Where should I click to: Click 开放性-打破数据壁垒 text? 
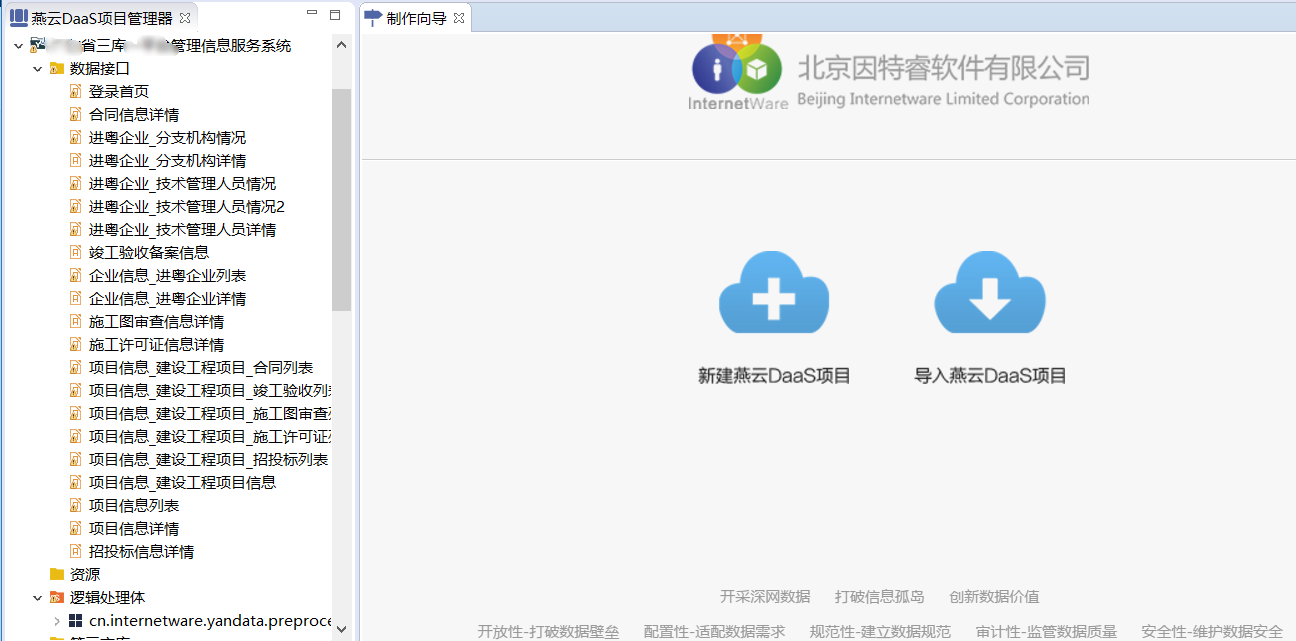548,632
